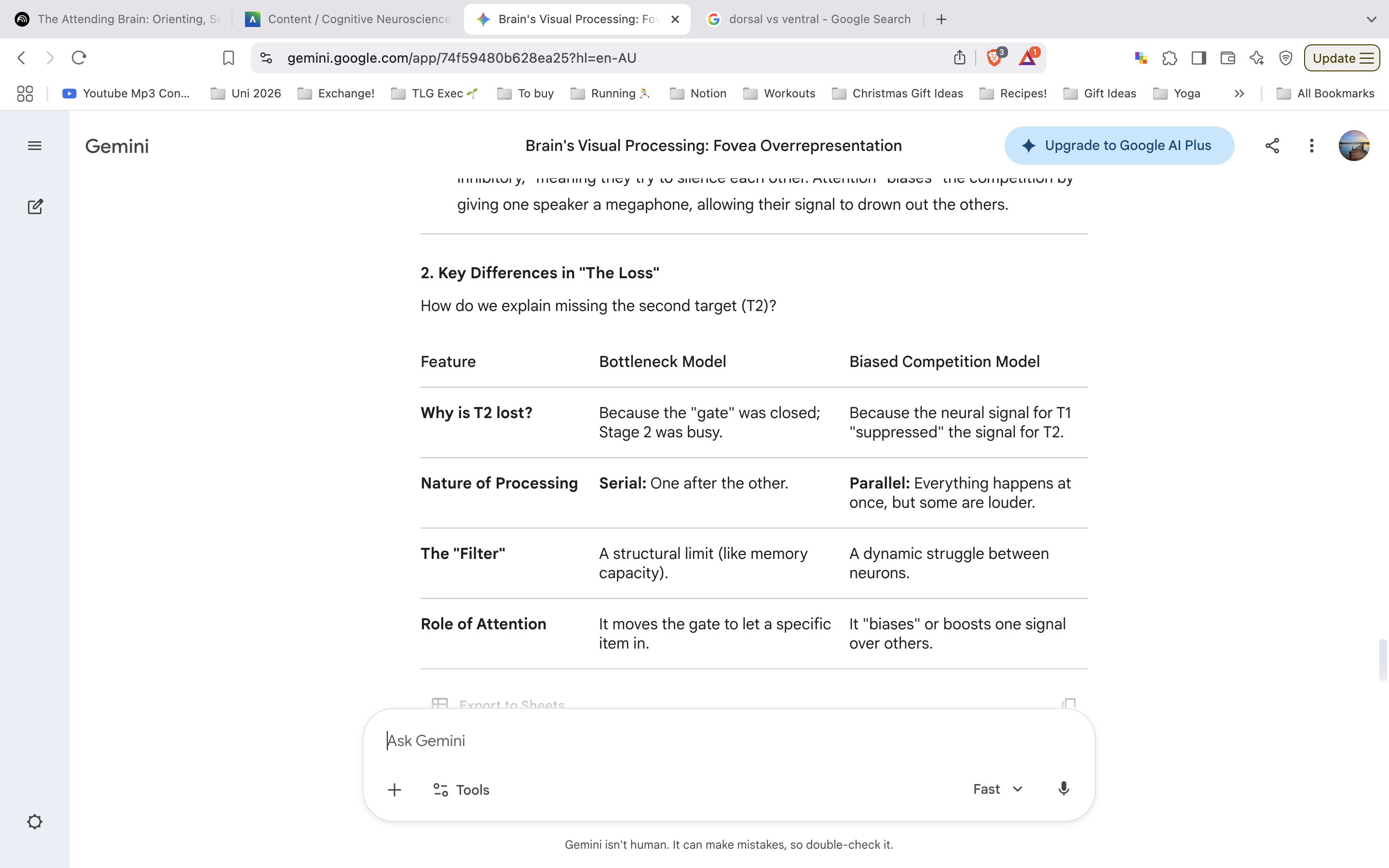Open the tab search dropdown arrow
This screenshot has height=868, width=1389.
coord(1372,19)
